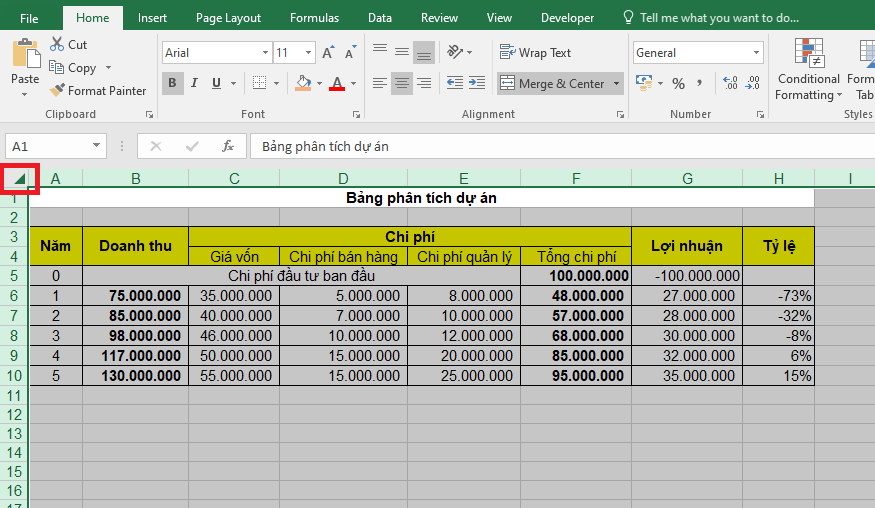Open the Orientation text rotation icon
This screenshot has width=875, height=508.
455,52
